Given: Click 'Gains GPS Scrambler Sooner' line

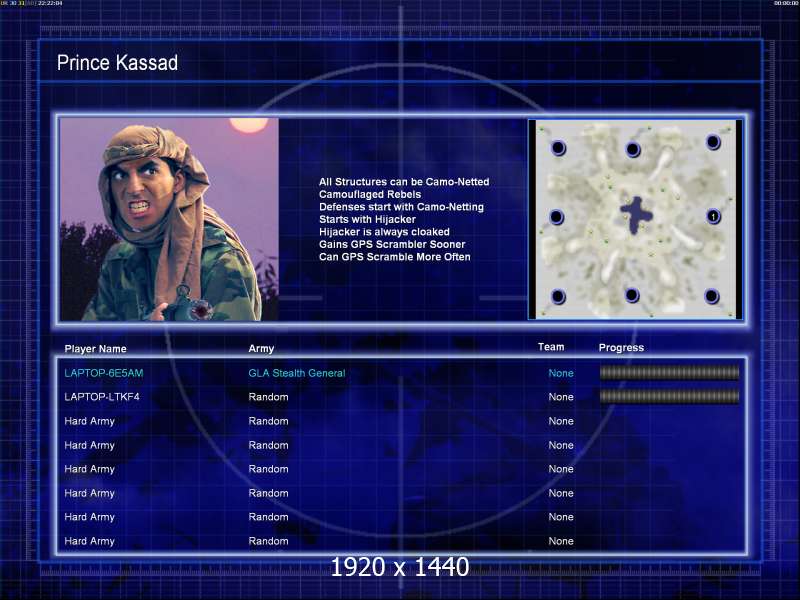Looking at the screenshot, I should point(392,244).
